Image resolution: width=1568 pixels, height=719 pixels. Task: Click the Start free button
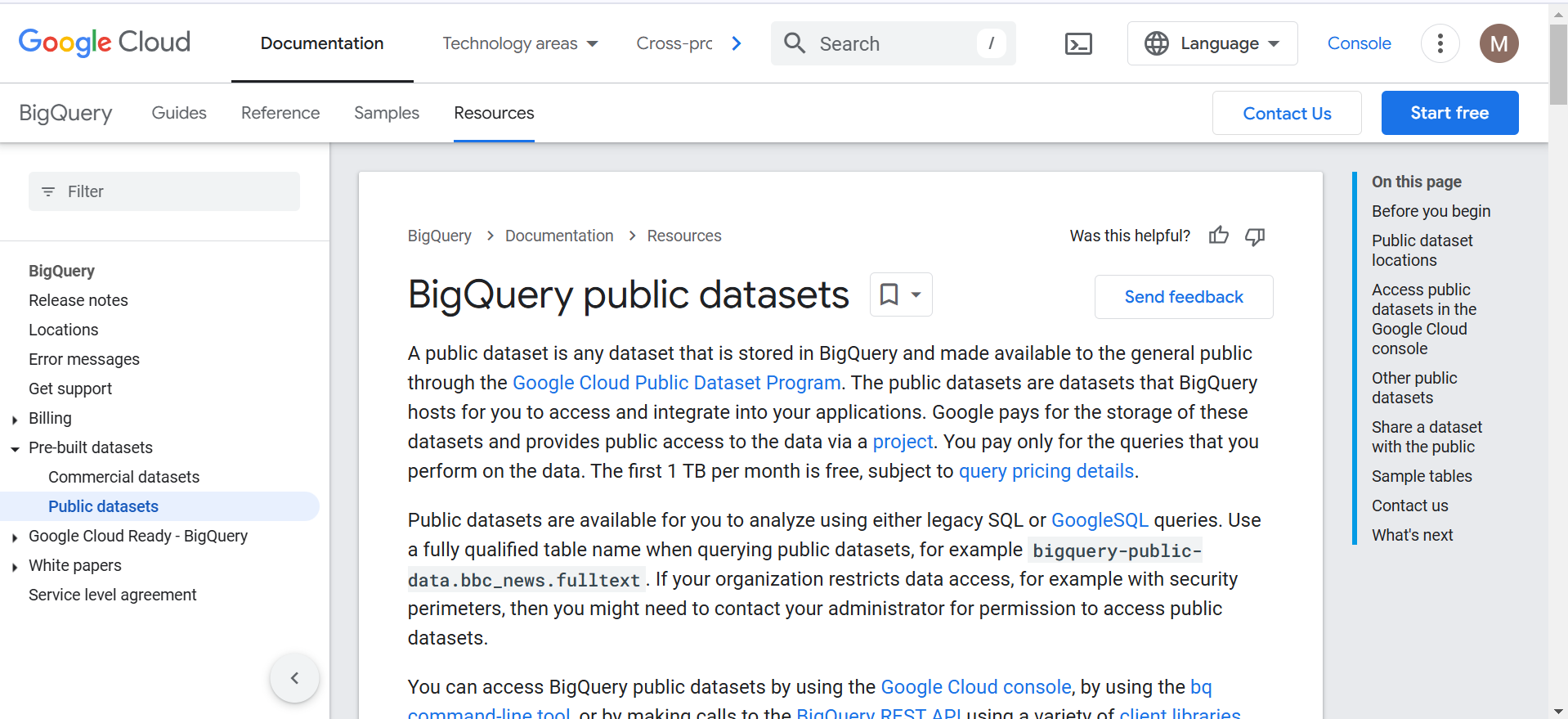coord(1449,113)
